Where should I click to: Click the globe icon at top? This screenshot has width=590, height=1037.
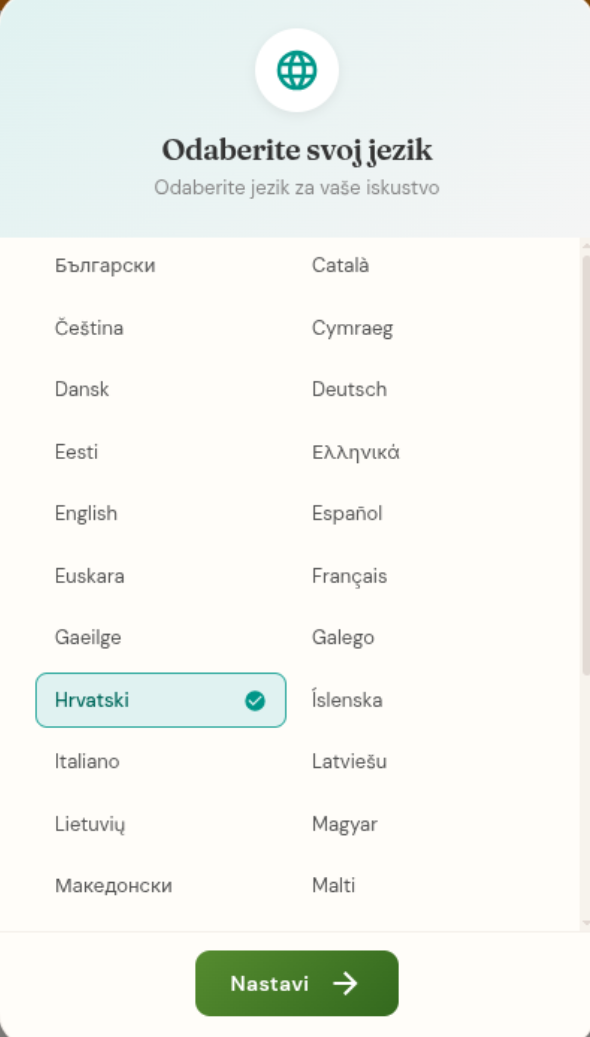297,70
